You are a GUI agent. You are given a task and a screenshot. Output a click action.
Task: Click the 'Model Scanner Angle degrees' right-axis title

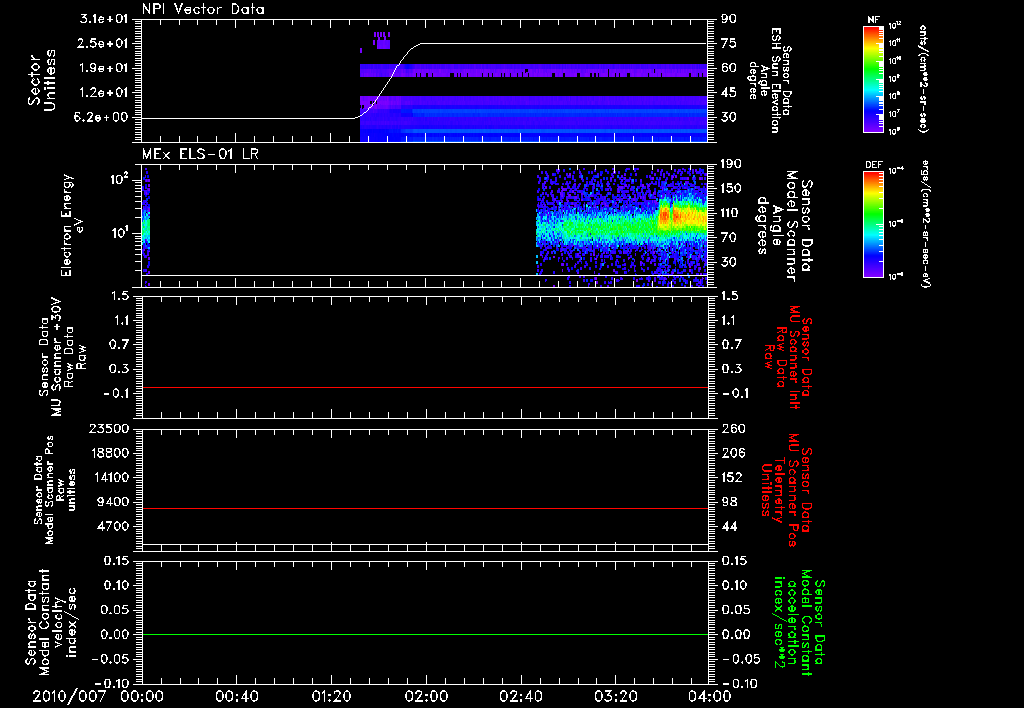(x=783, y=226)
